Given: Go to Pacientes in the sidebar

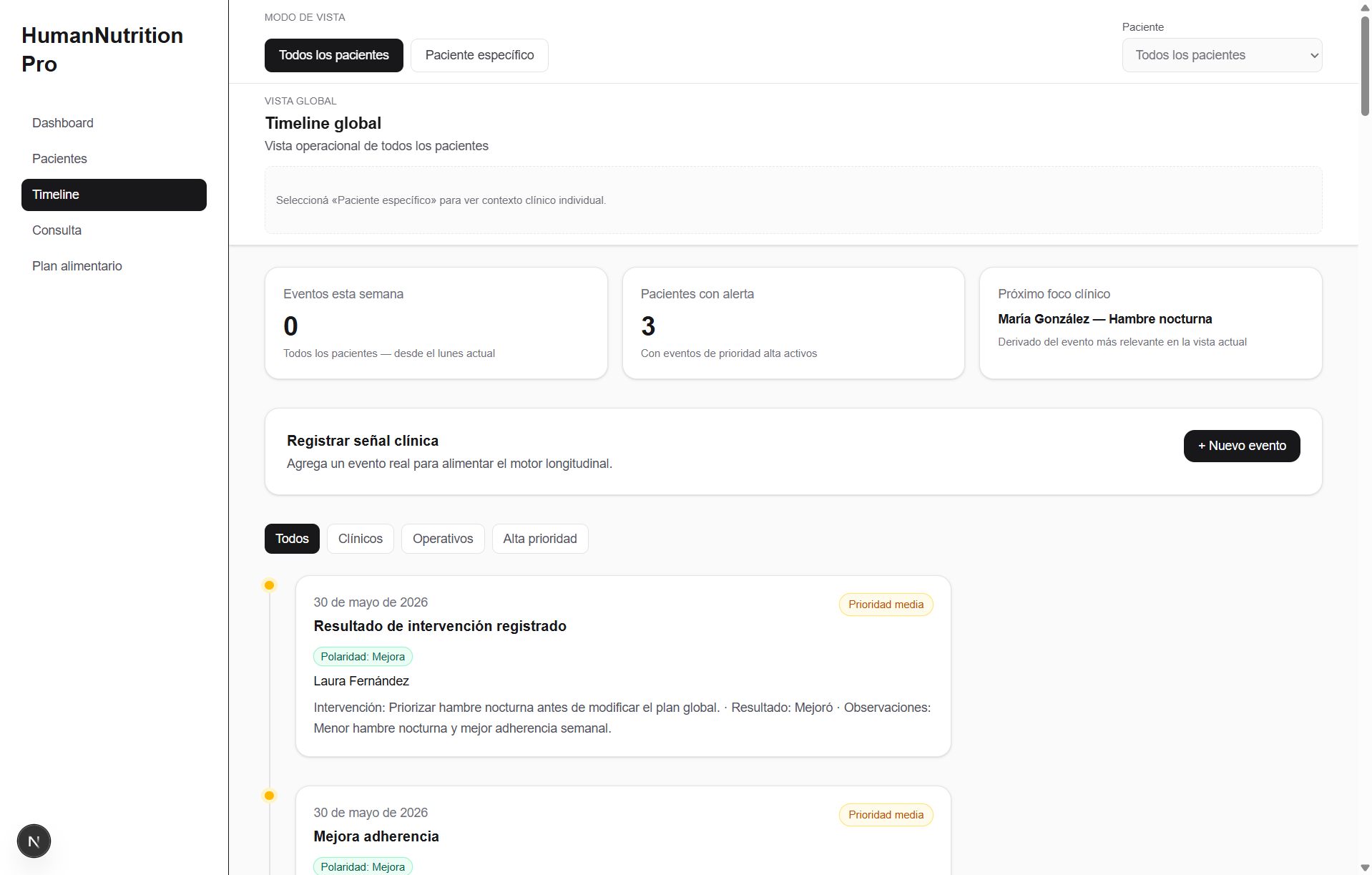Looking at the screenshot, I should (114, 159).
